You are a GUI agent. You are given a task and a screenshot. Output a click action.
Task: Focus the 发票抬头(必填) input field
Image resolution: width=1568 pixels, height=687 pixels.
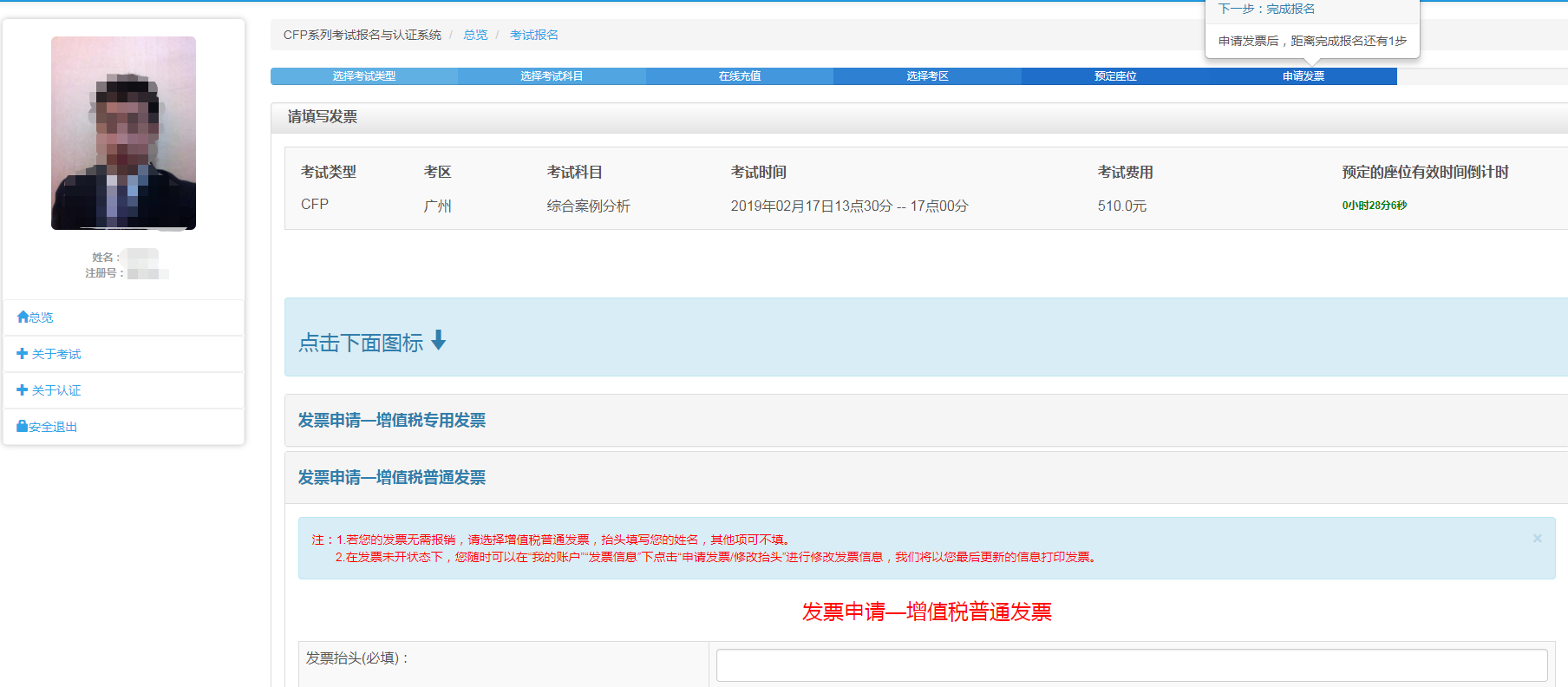click(1132, 665)
